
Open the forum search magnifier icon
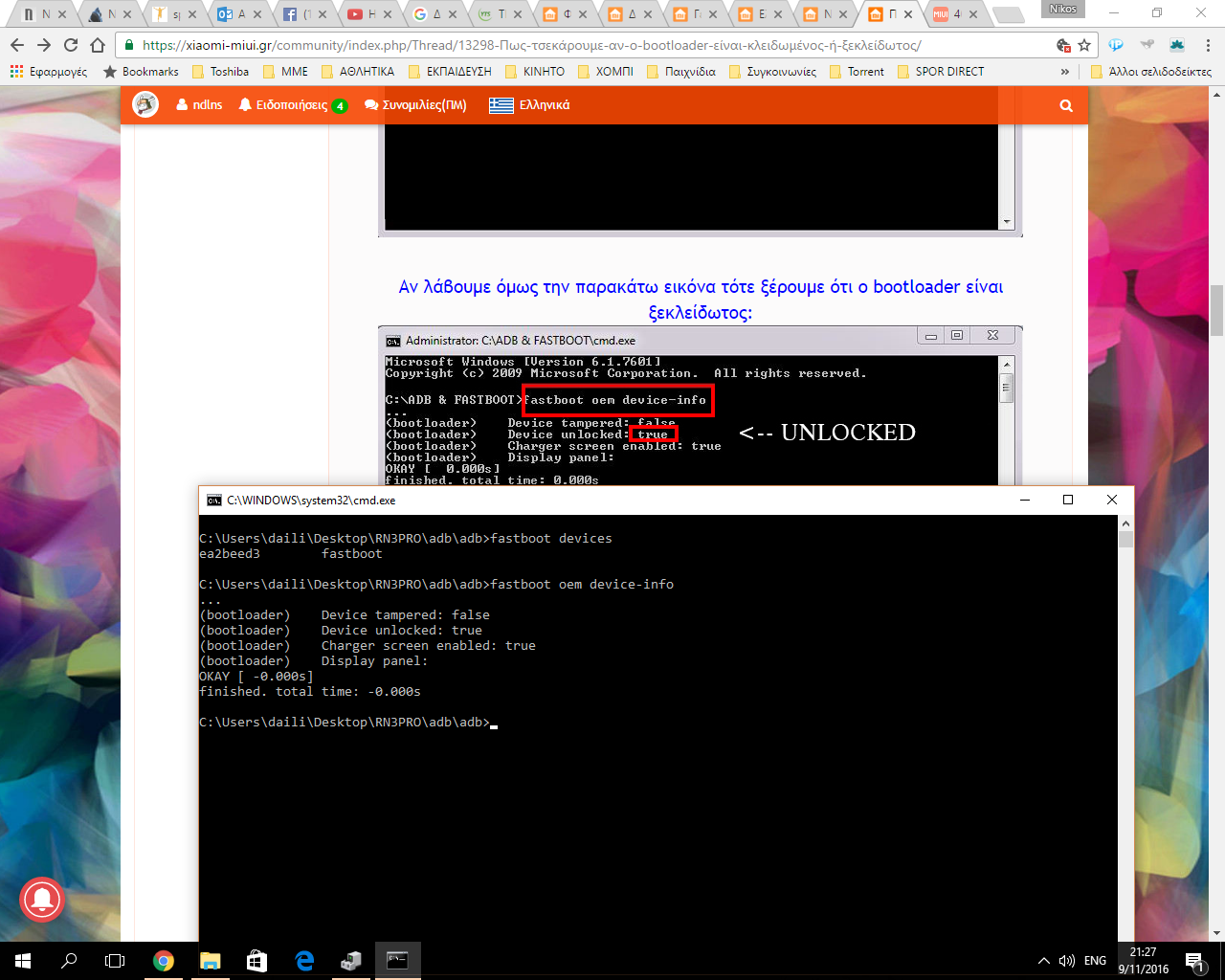(1066, 106)
